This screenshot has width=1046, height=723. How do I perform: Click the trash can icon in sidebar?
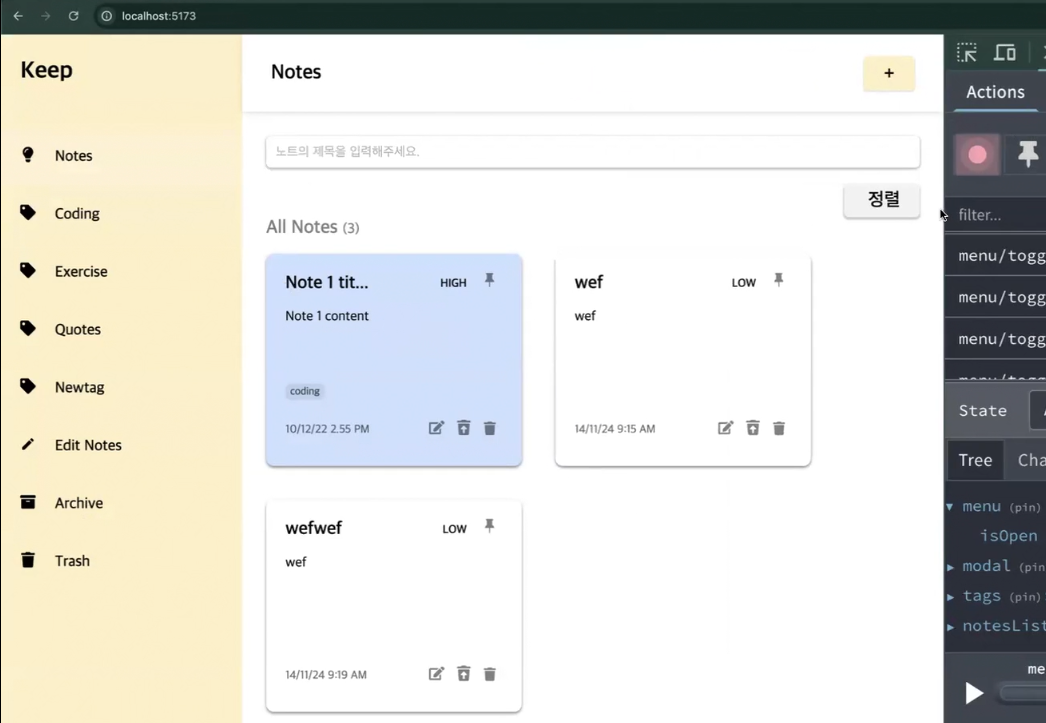tap(27, 560)
